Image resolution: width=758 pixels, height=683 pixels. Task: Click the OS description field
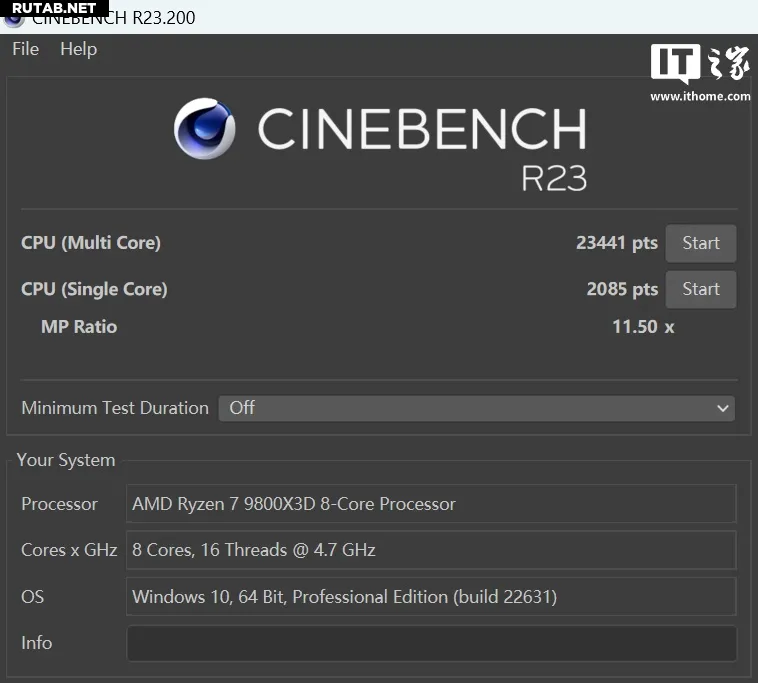(x=431, y=596)
